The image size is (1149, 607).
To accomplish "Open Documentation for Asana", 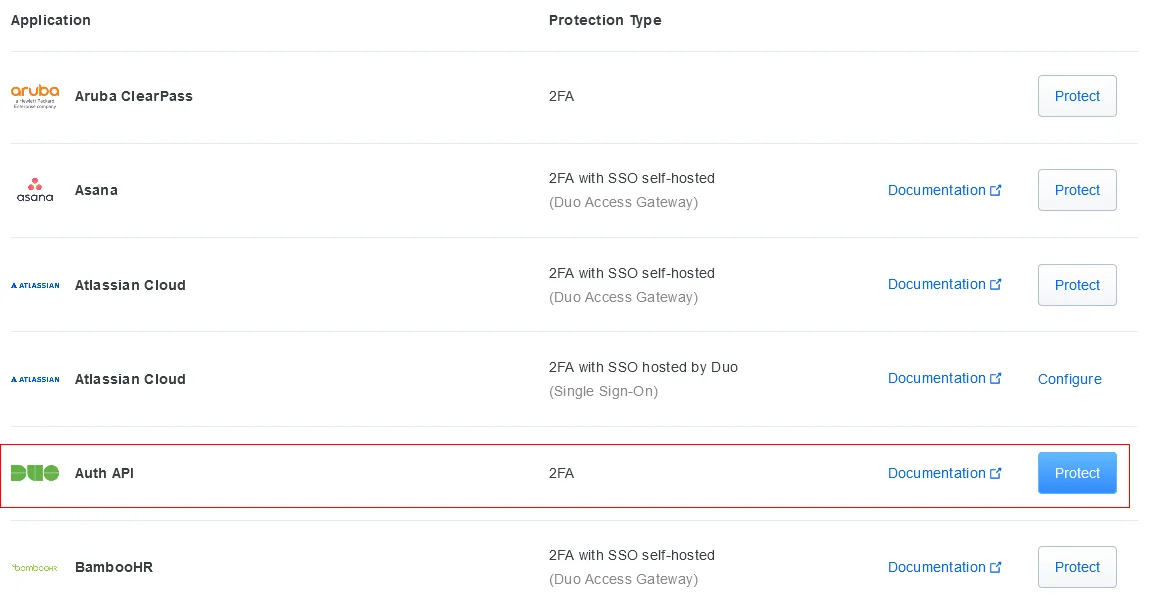I will coord(937,190).
